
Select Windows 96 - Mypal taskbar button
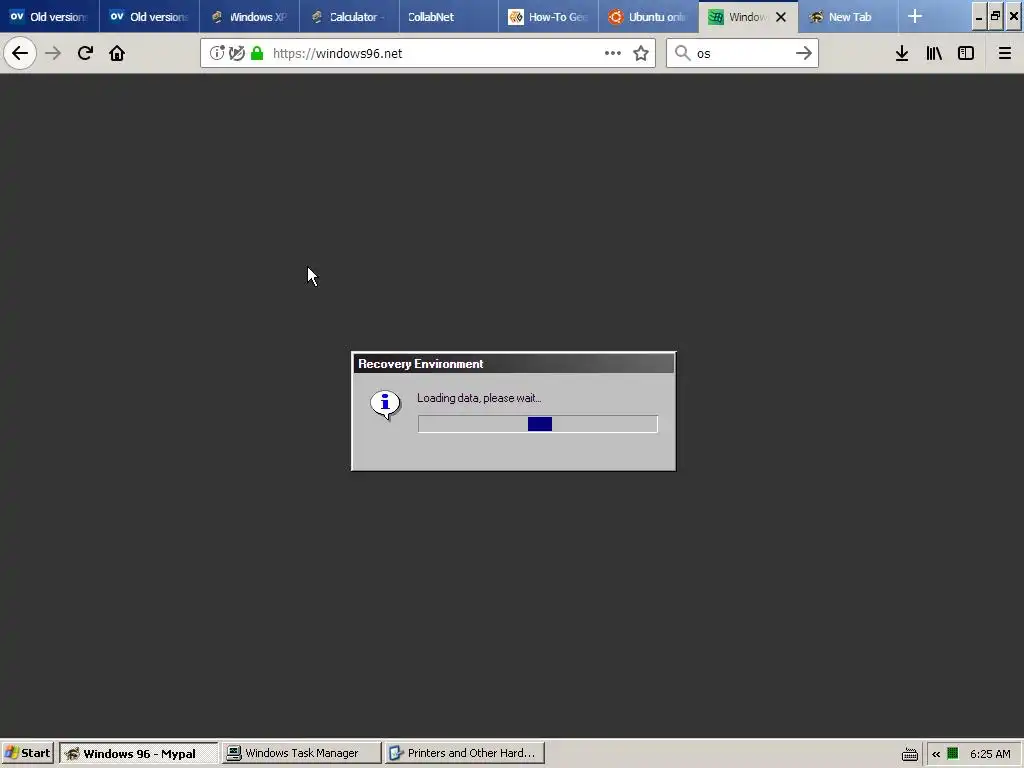point(139,753)
